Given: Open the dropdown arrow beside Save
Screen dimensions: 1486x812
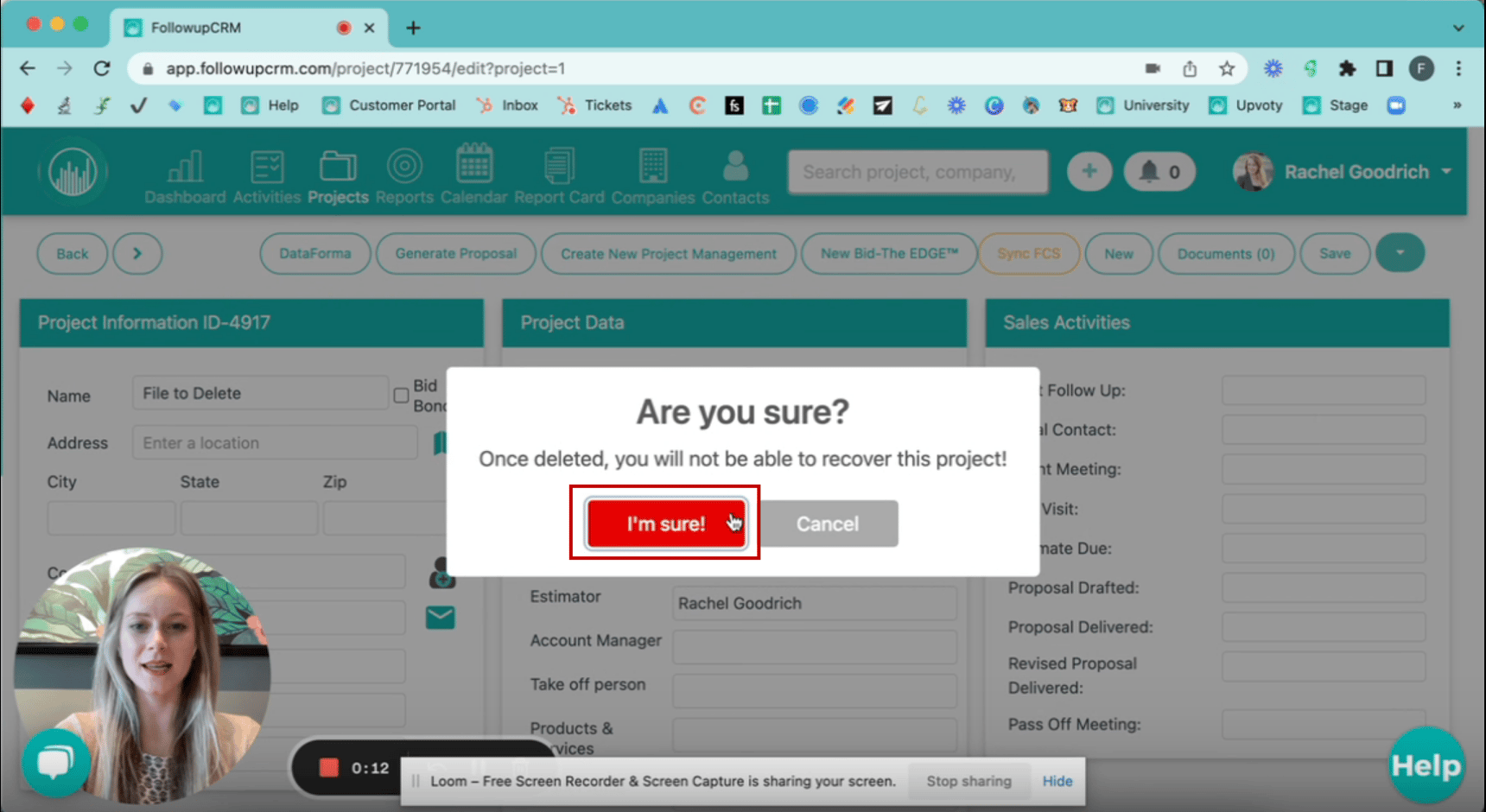Looking at the screenshot, I should point(1400,253).
